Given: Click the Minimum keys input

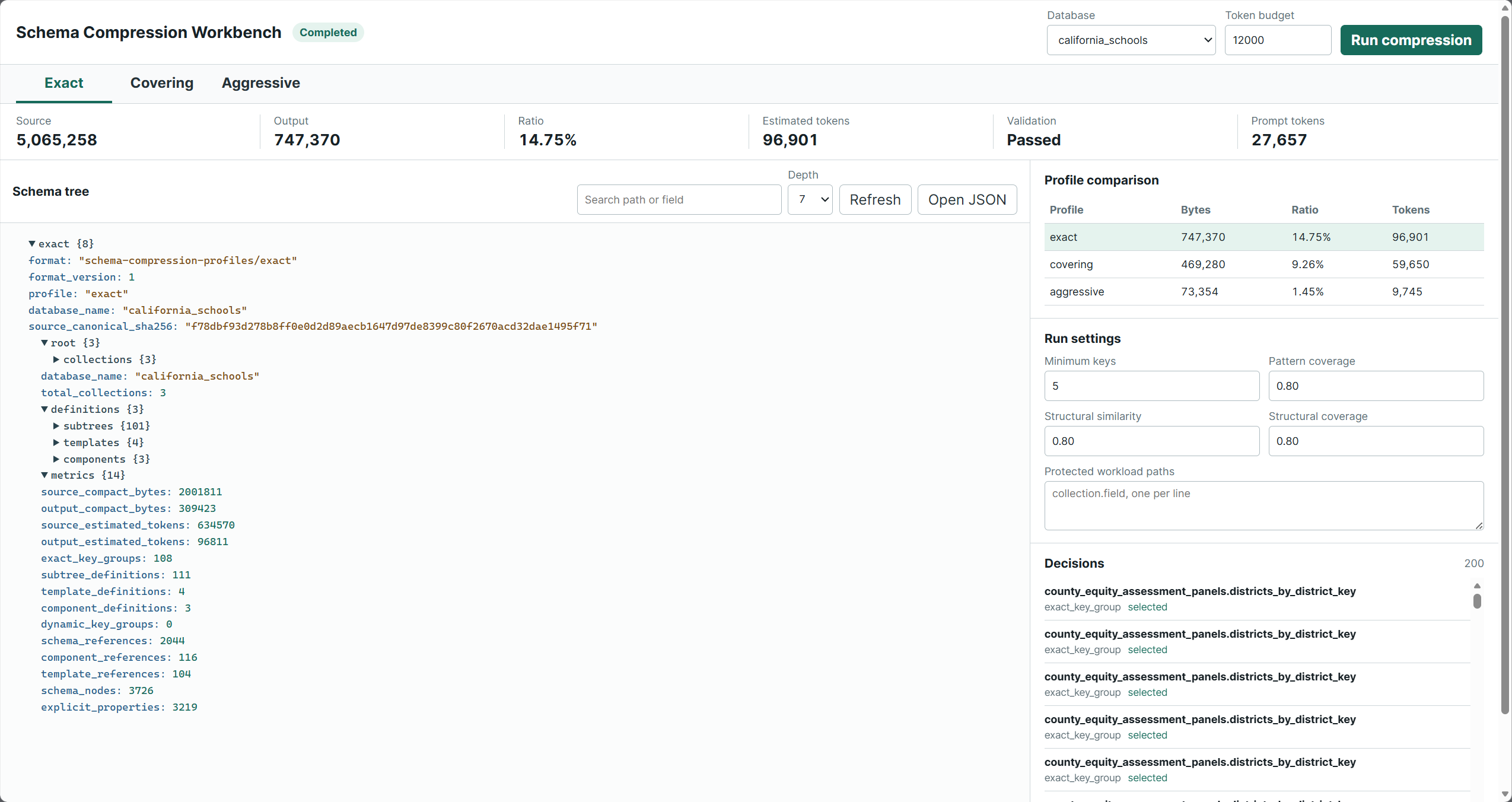Looking at the screenshot, I should click(1151, 386).
